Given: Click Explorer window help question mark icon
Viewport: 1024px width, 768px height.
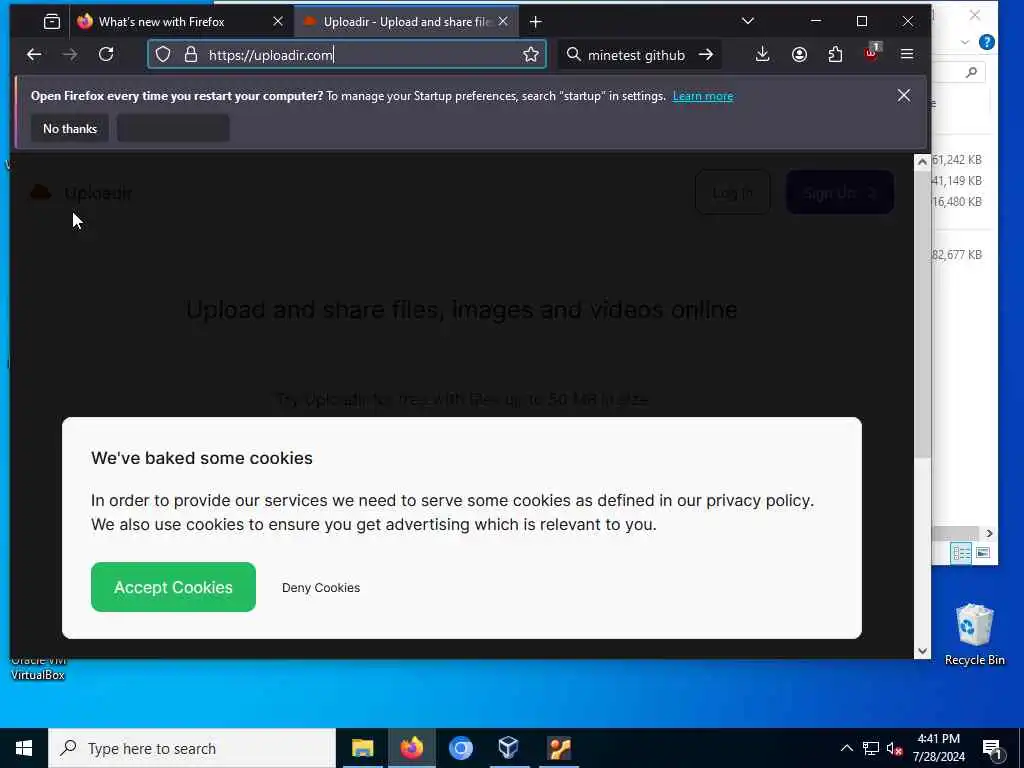Looking at the screenshot, I should (x=987, y=42).
